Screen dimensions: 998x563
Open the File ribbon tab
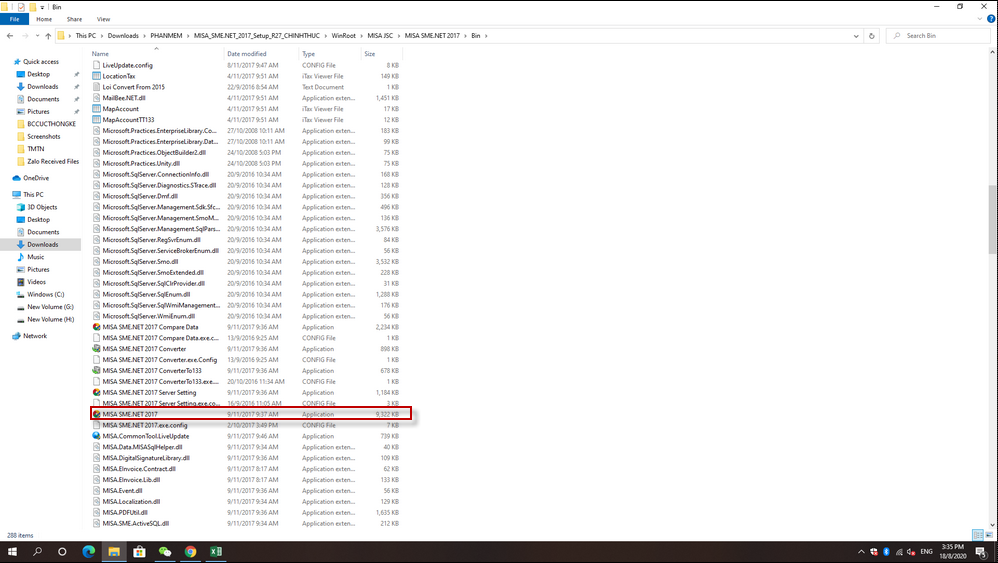pos(14,19)
